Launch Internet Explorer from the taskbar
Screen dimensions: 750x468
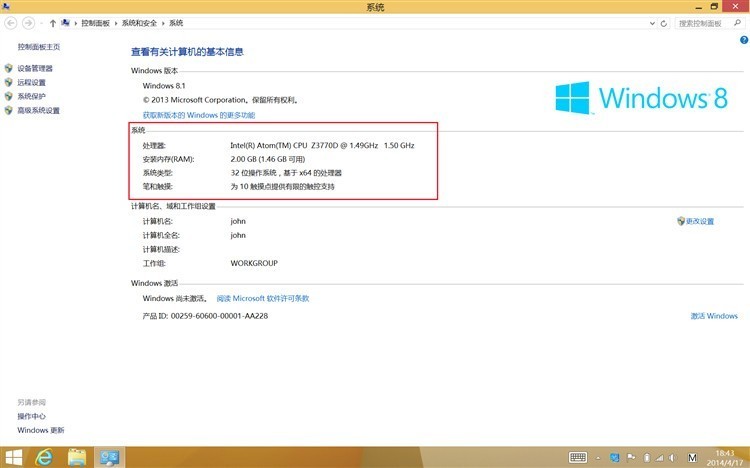click(44, 457)
